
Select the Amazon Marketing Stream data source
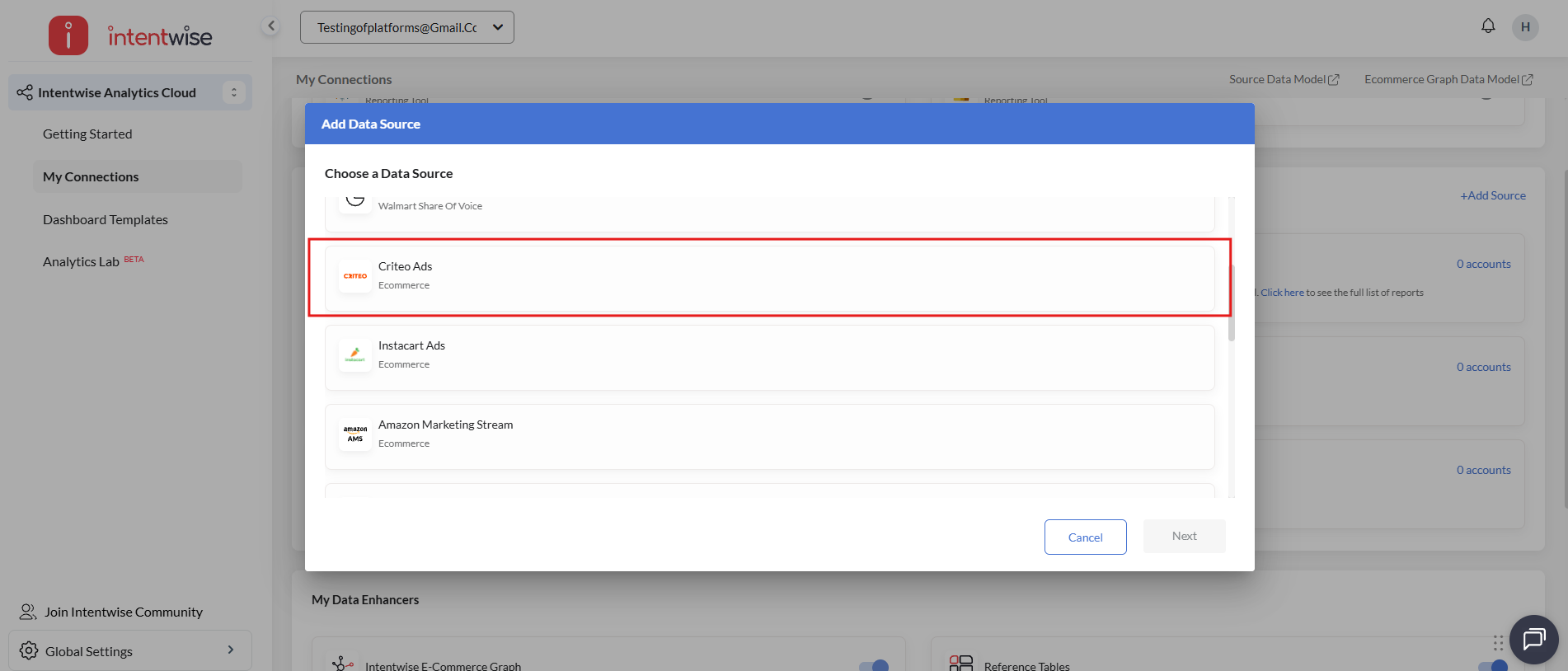click(769, 436)
